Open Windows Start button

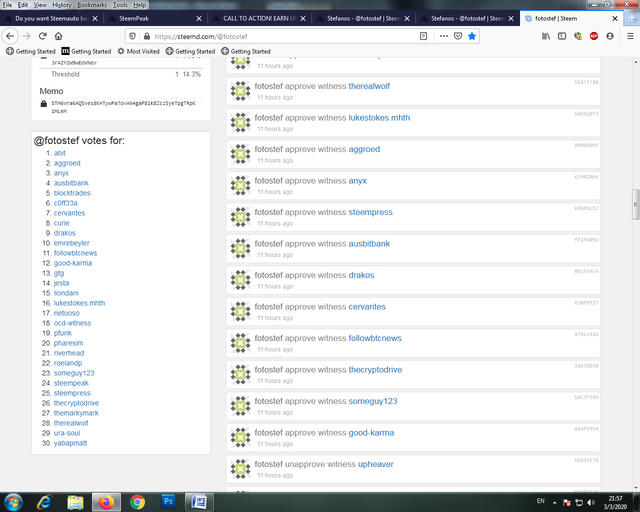pos(13,502)
